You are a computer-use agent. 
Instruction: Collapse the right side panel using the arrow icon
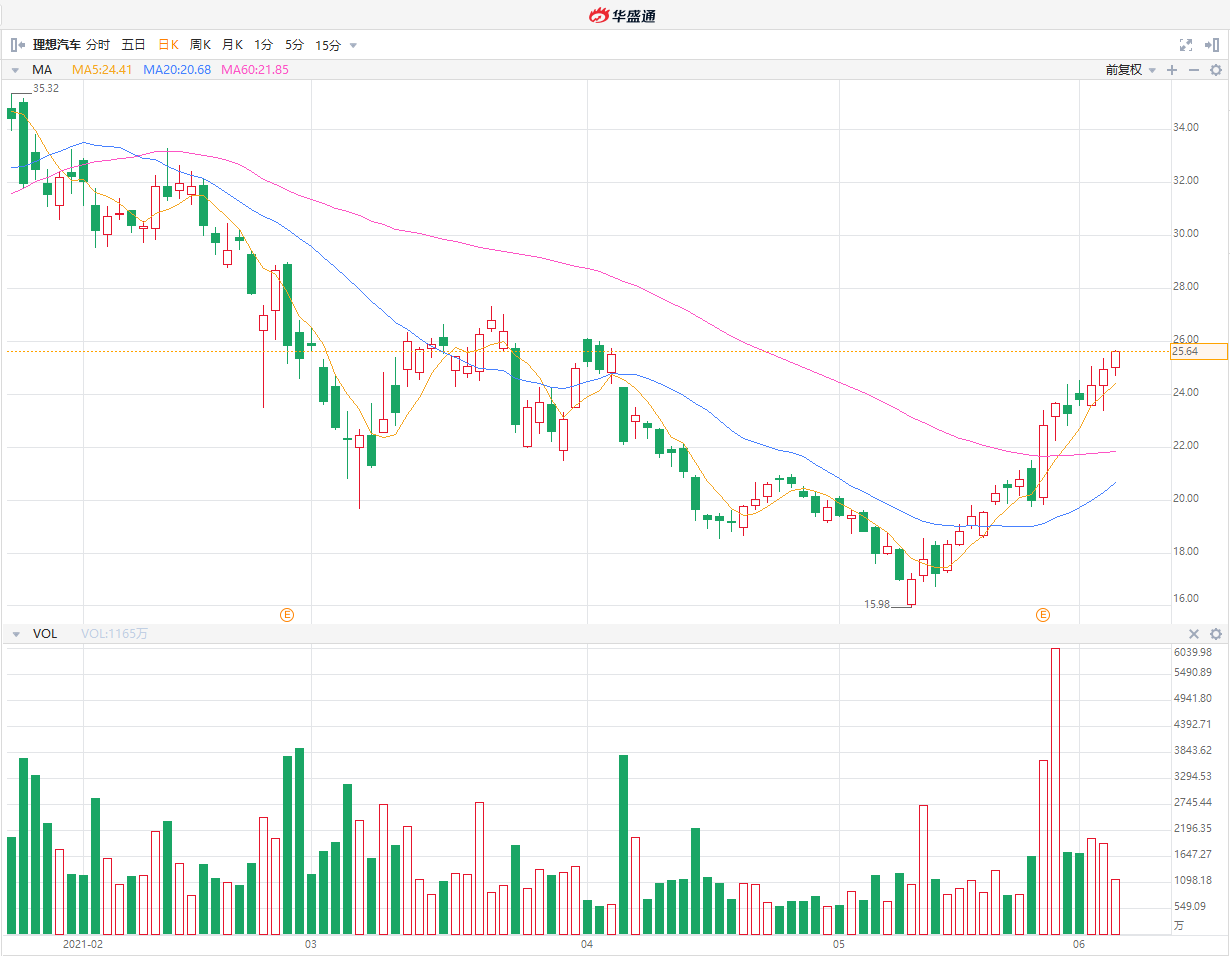1213,45
